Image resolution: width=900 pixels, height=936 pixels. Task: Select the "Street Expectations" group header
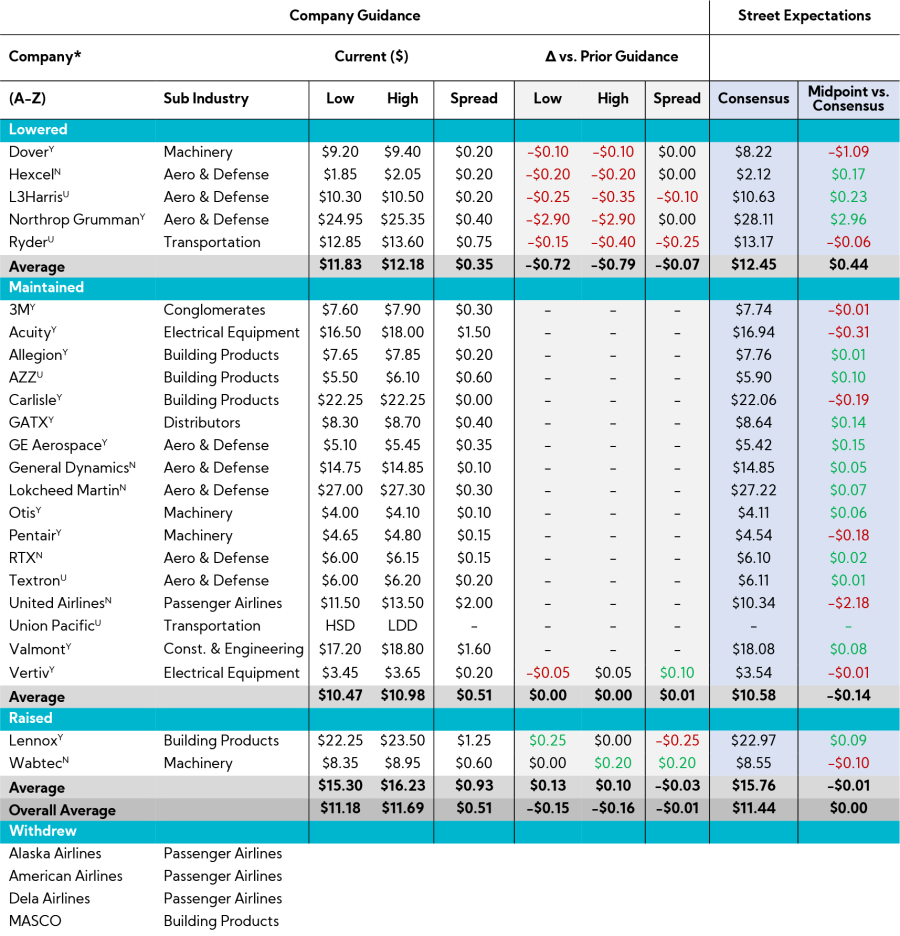point(804,16)
